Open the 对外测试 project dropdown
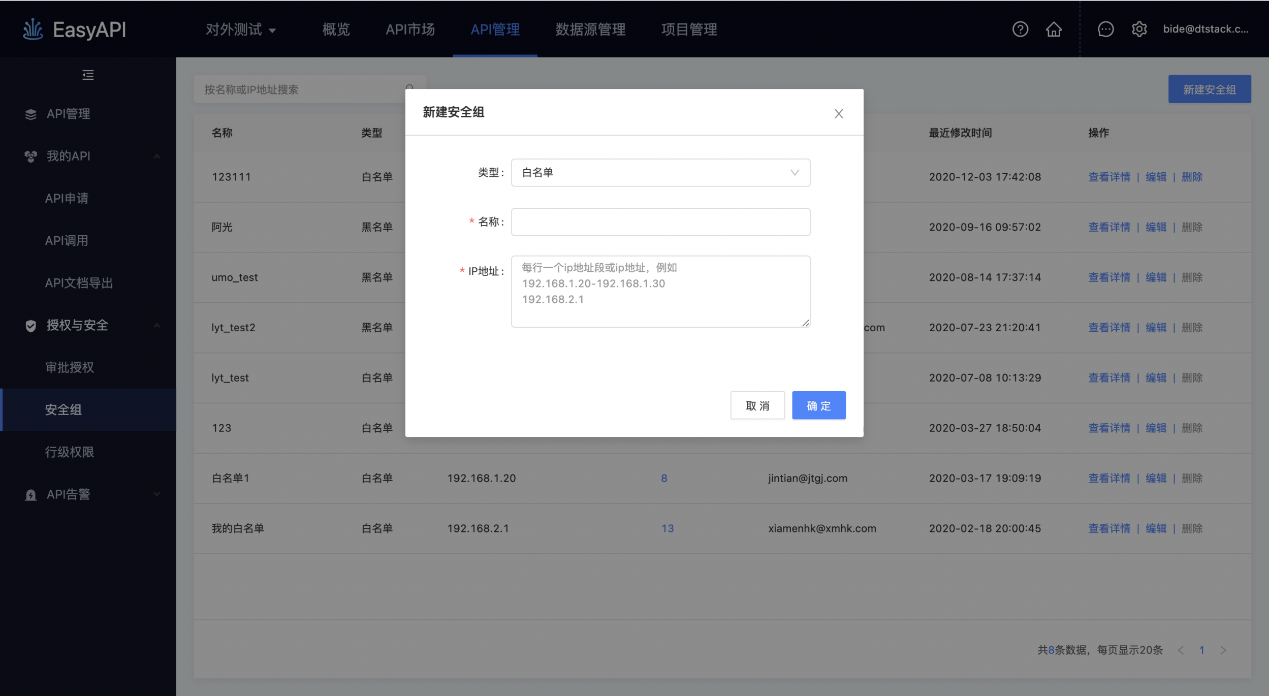The width and height of the screenshot is (1269, 696). [x=241, y=29]
